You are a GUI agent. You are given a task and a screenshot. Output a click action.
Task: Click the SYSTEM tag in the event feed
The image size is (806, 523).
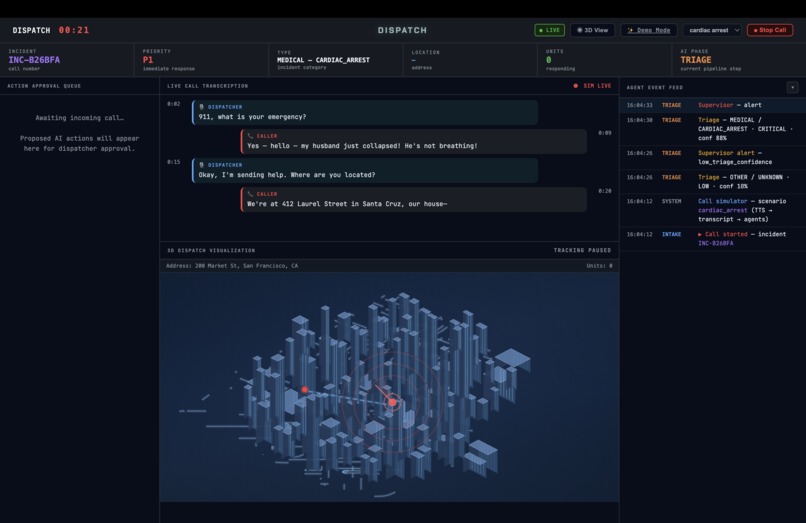click(671, 202)
